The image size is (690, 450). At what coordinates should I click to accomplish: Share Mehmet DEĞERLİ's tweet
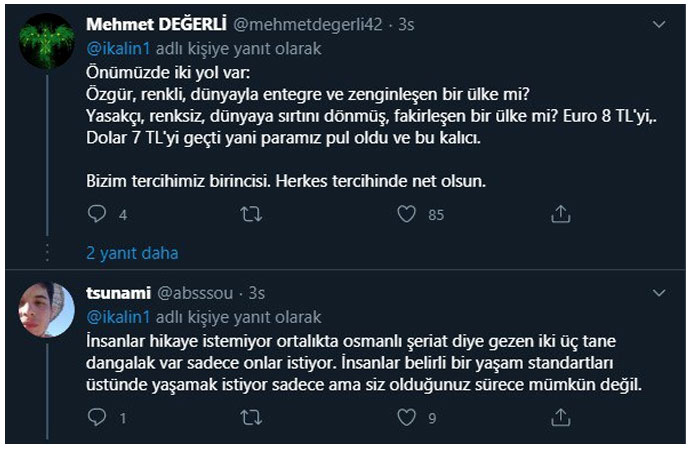click(561, 214)
